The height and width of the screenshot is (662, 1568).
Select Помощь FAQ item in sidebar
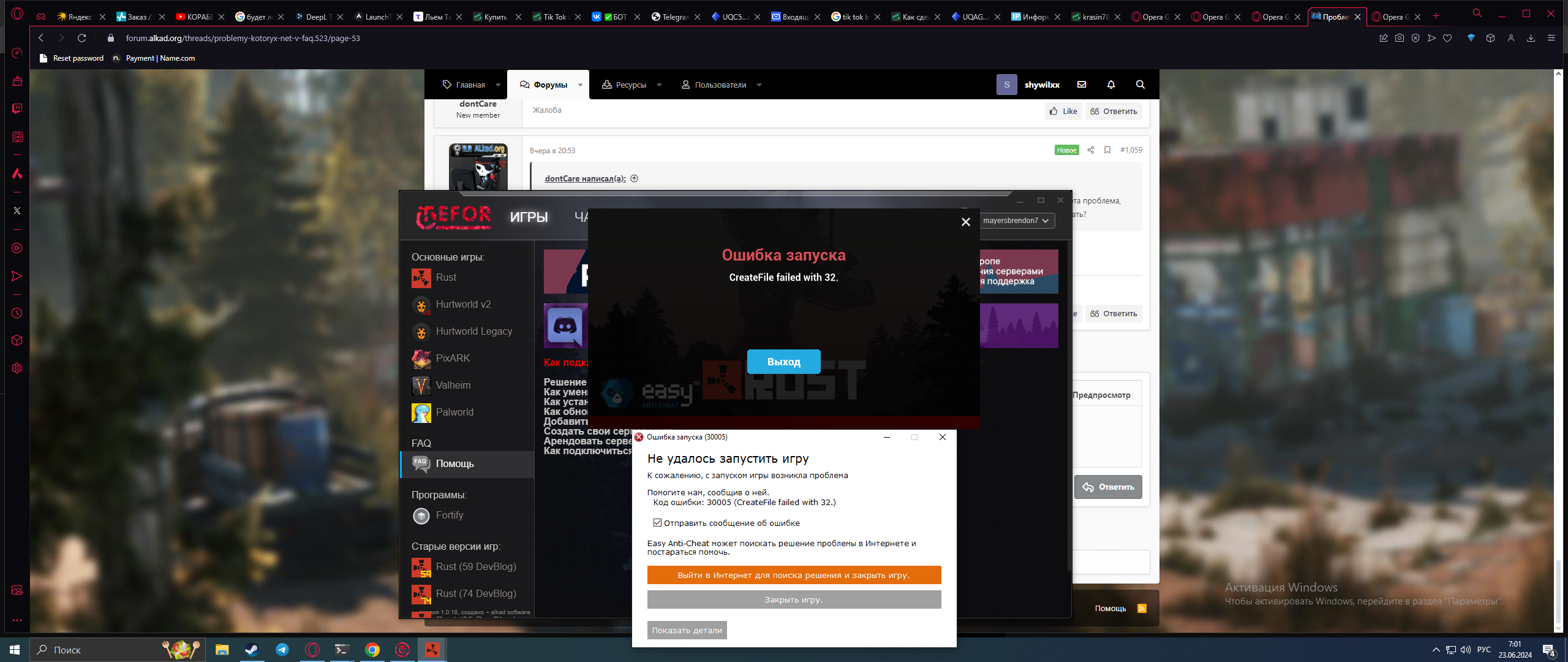point(454,464)
